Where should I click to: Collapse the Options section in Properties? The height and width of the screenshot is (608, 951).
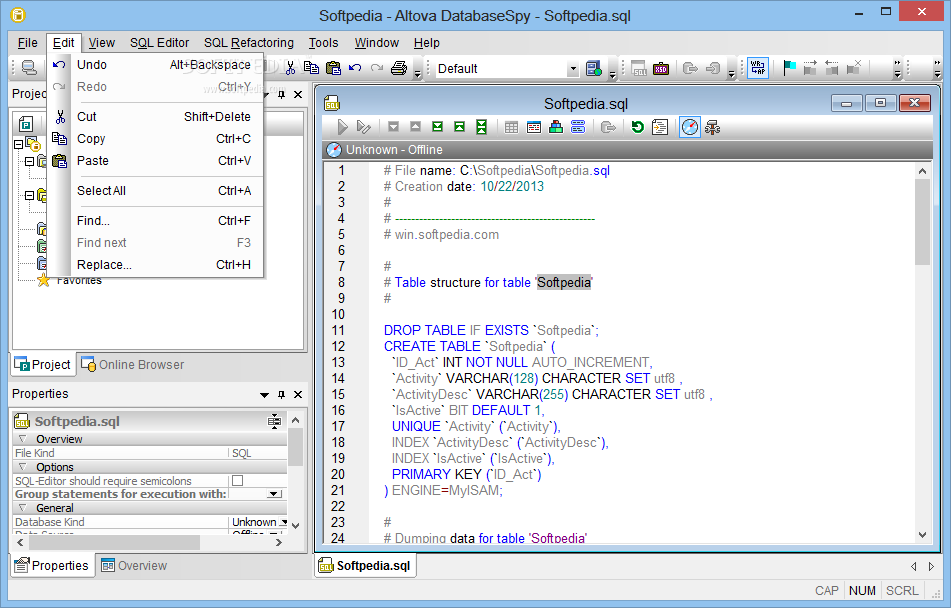[22, 467]
